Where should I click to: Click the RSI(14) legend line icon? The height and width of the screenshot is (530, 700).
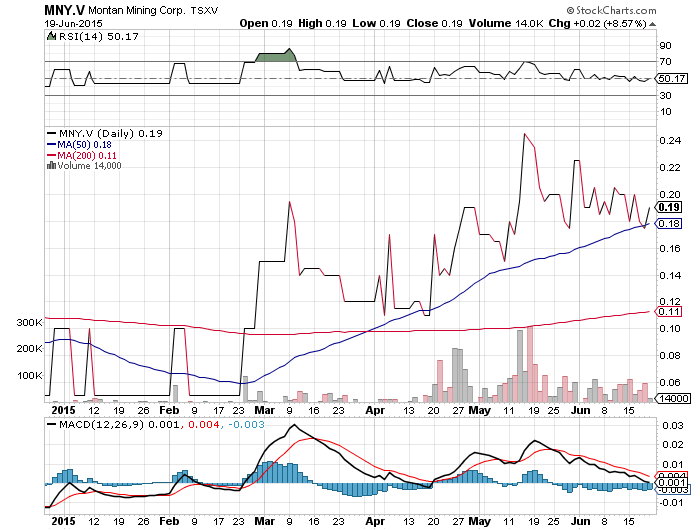point(52,35)
